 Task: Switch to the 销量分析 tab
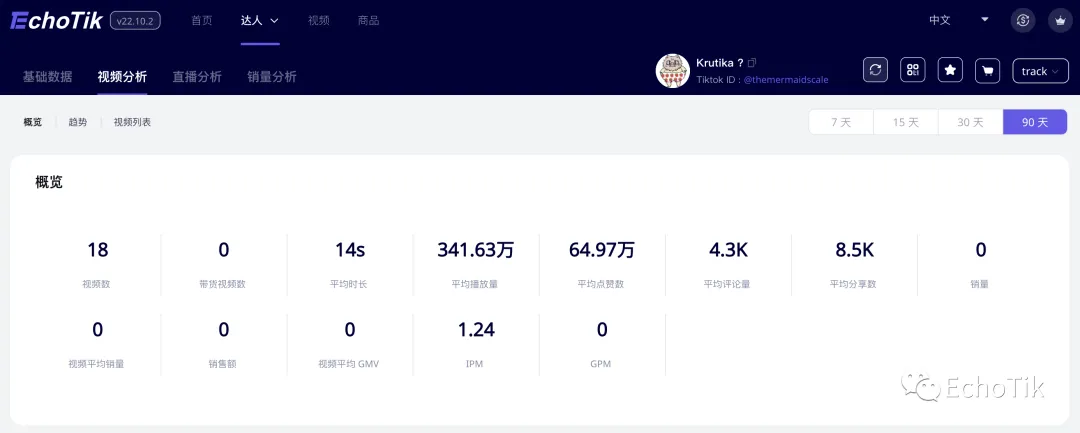click(x=271, y=76)
